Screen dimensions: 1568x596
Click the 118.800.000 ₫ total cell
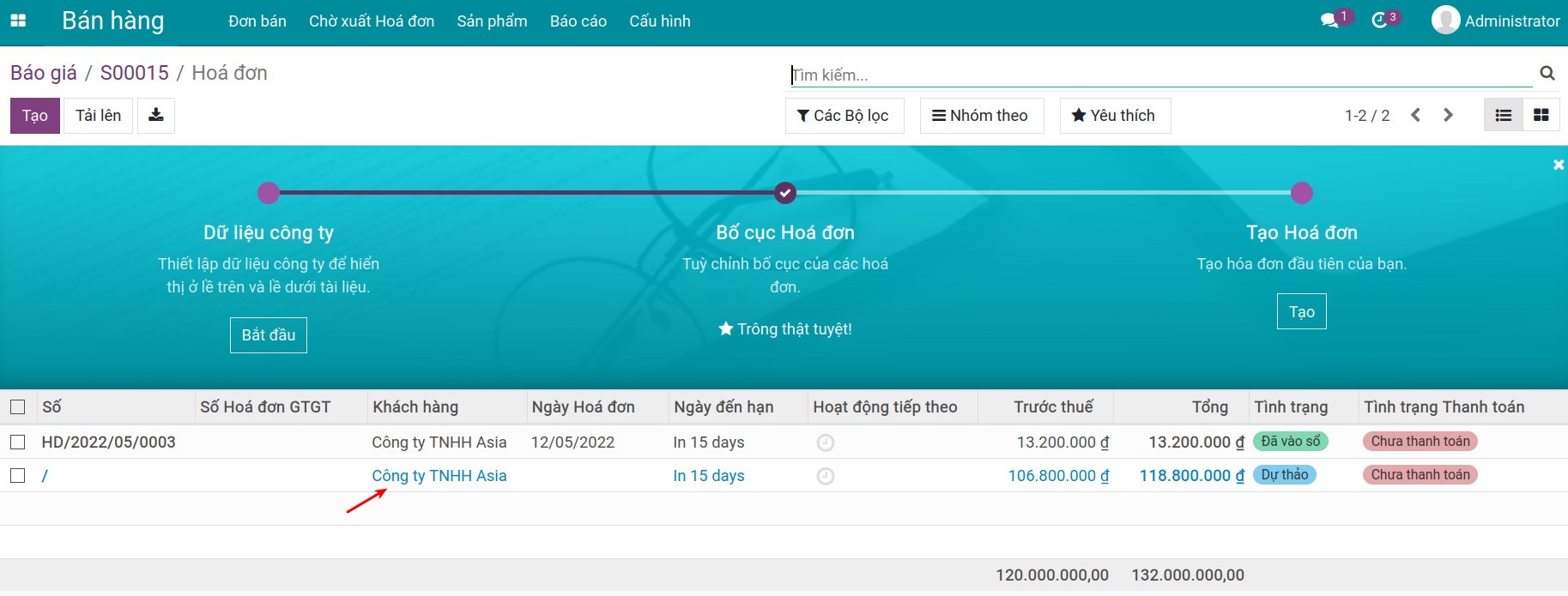pyautogui.click(x=1192, y=476)
